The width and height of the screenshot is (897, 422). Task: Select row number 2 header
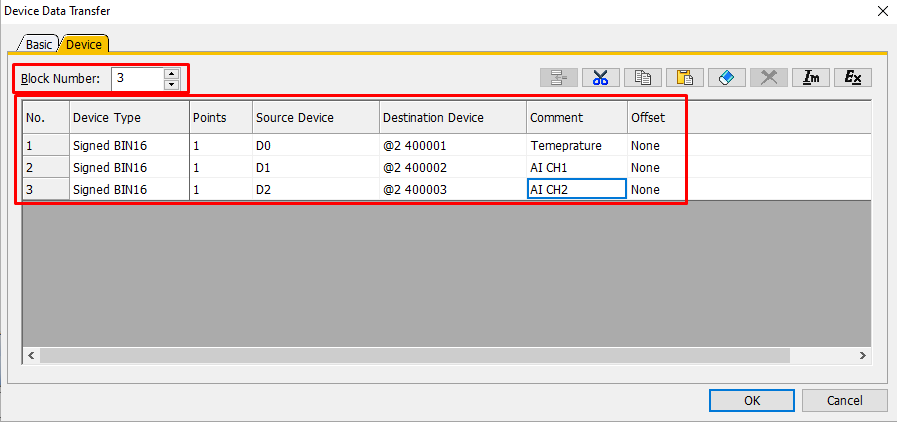coord(46,168)
